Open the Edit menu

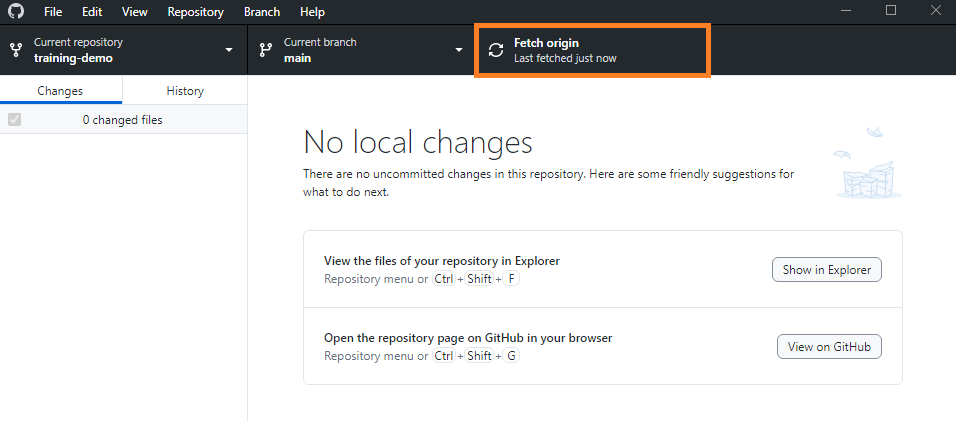92,12
